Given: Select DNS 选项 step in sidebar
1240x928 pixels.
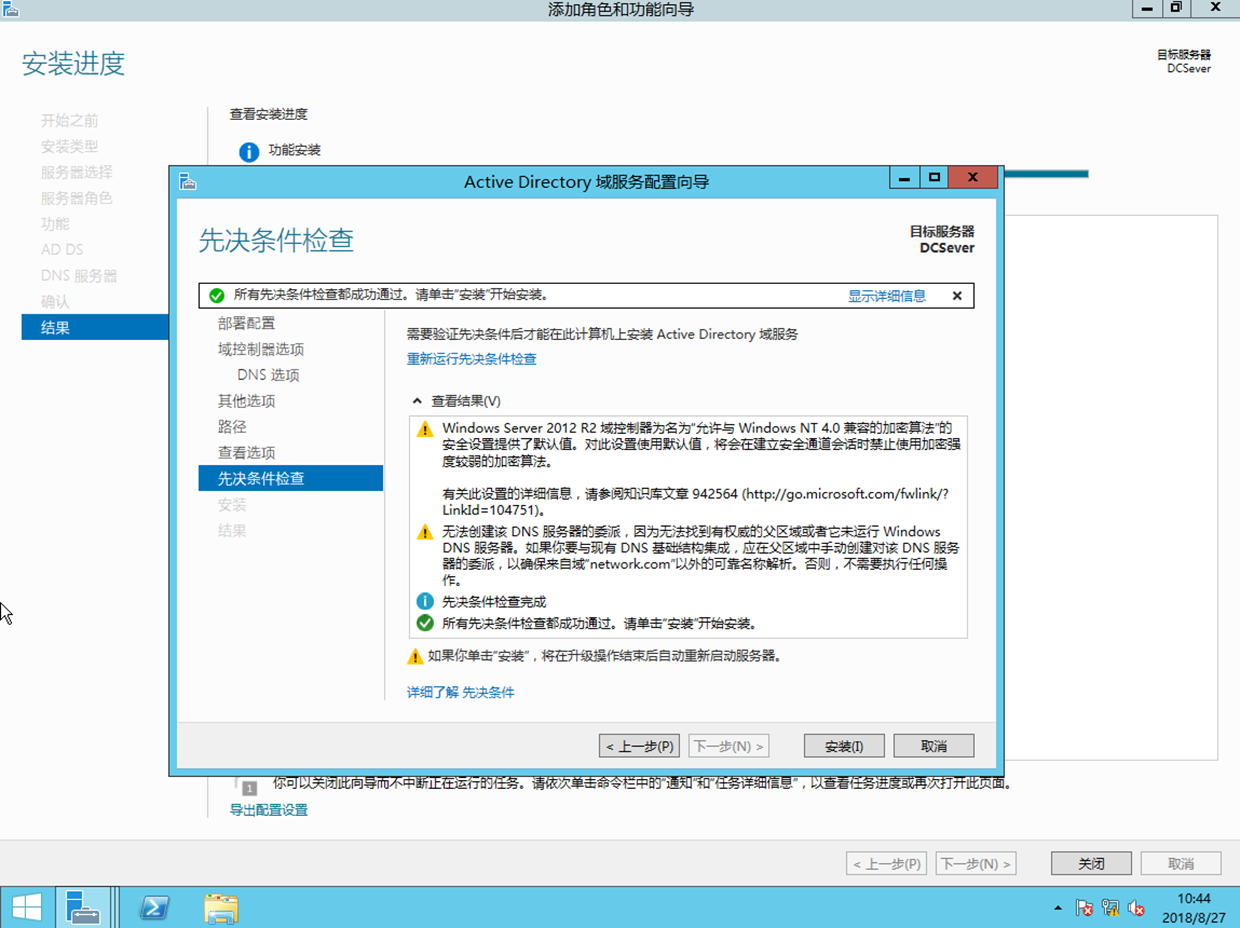Looking at the screenshot, I should click(268, 375).
